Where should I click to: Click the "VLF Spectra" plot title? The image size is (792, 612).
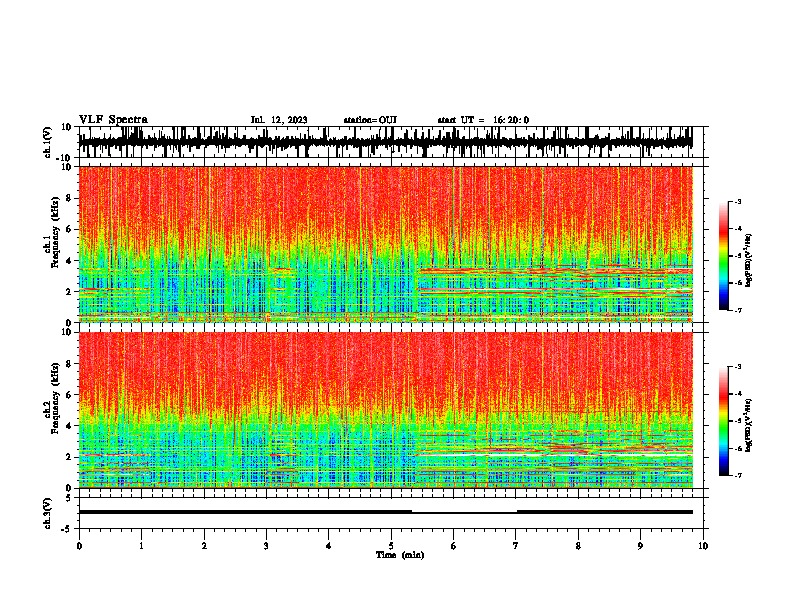pos(113,120)
